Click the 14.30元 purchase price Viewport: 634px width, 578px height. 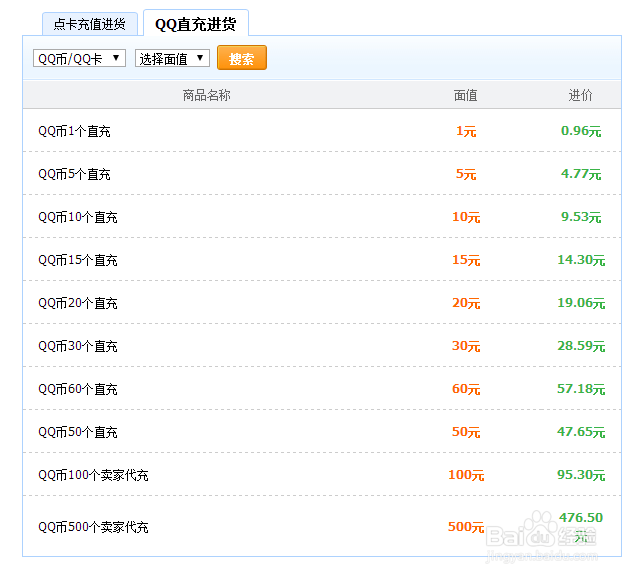point(581,260)
